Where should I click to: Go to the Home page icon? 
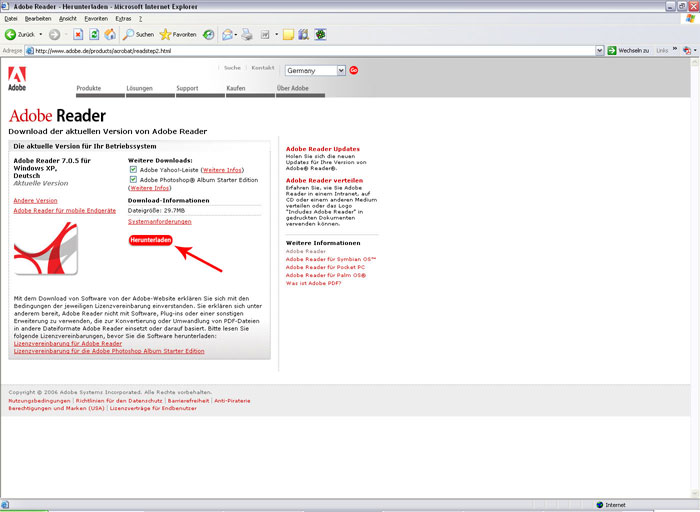(110, 34)
